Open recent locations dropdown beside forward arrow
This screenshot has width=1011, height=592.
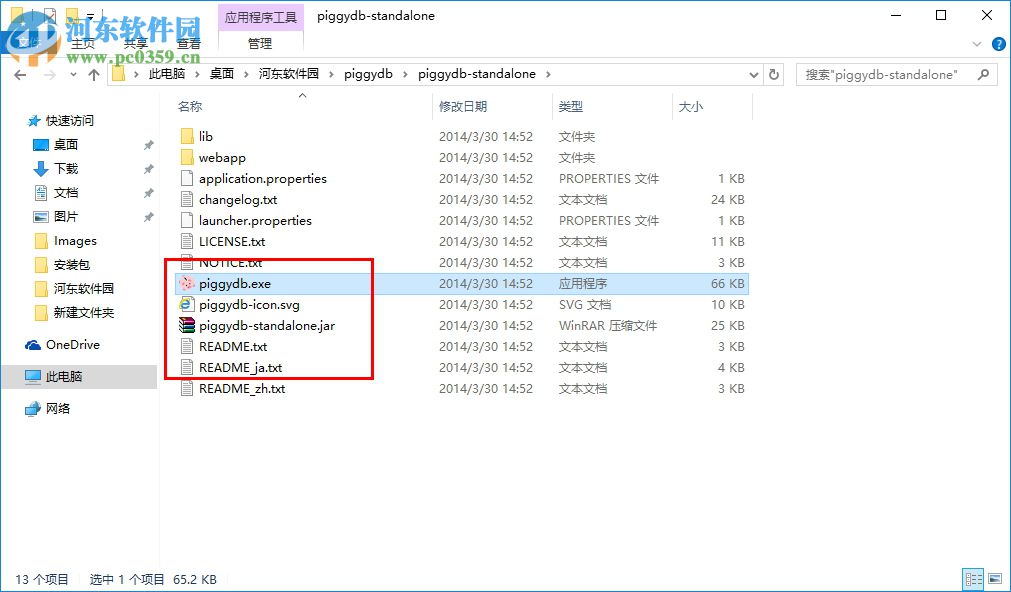tap(70, 73)
